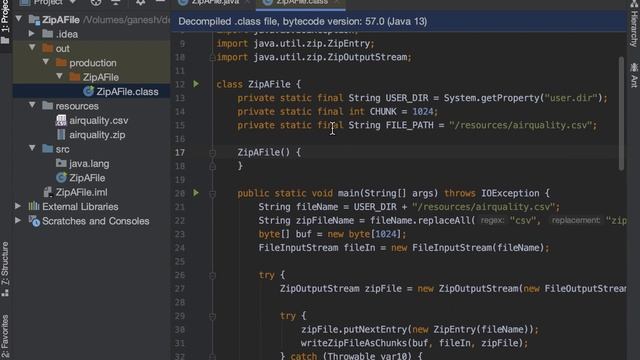Click the External Libraries icon
This screenshot has height=360, width=640.
point(34,206)
